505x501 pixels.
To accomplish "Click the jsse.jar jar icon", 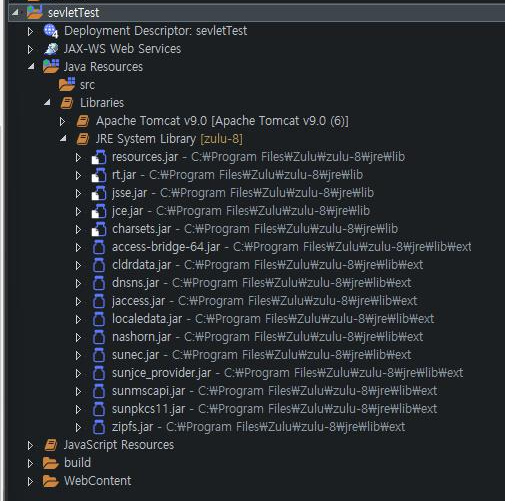I will tap(99, 193).
